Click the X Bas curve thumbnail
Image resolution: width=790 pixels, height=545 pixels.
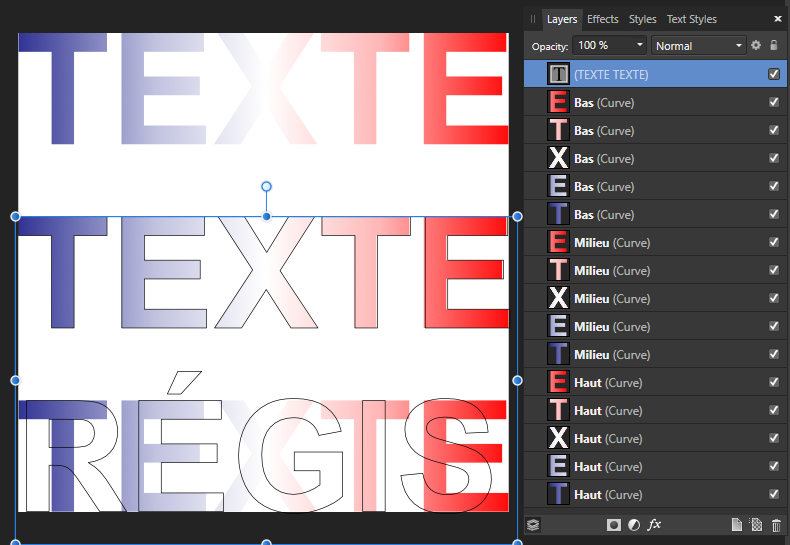(558, 158)
